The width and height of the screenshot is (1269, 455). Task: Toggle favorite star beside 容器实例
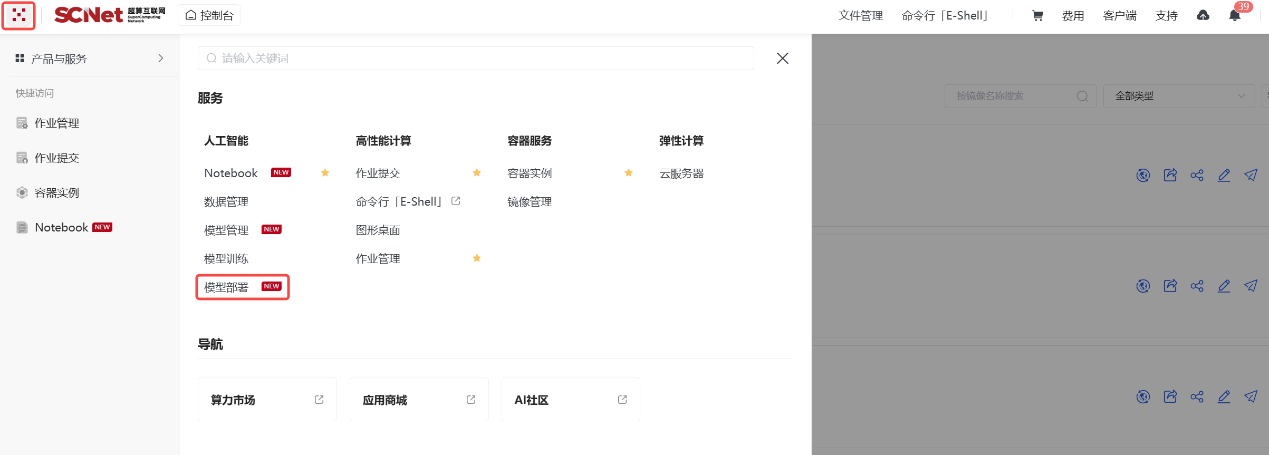tap(628, 173)
